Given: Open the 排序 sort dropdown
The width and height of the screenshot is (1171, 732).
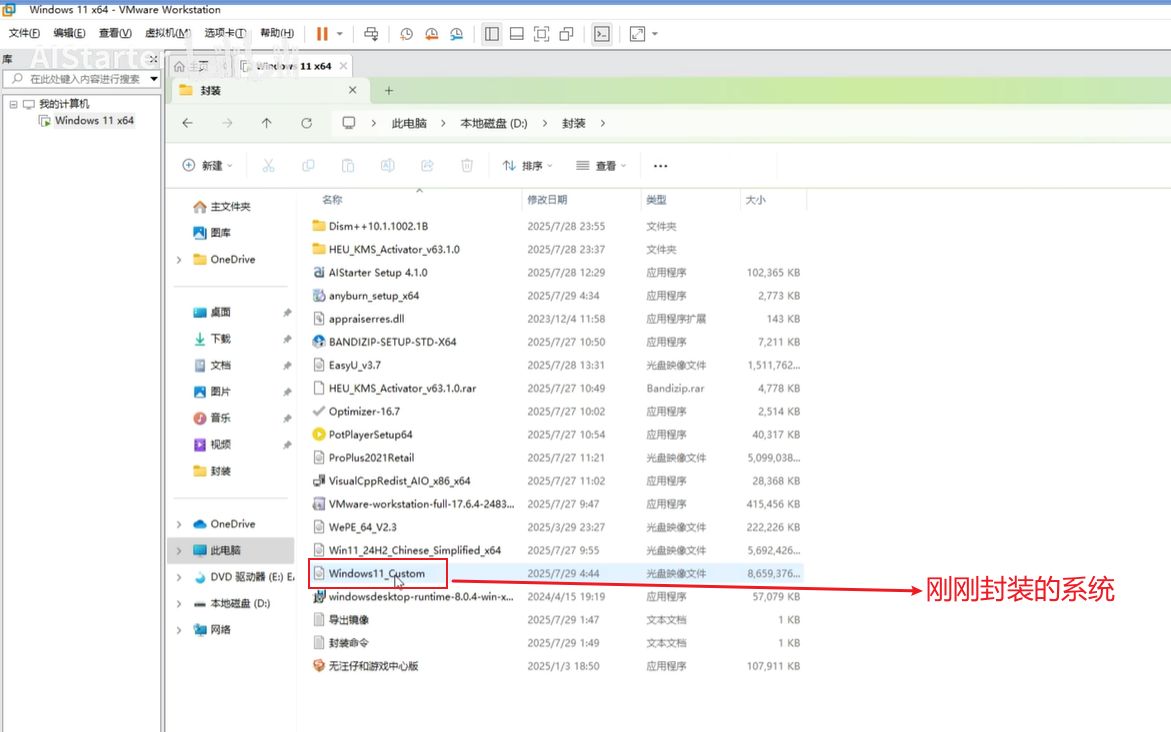Looking at the screenshot, I should [526, 166].
